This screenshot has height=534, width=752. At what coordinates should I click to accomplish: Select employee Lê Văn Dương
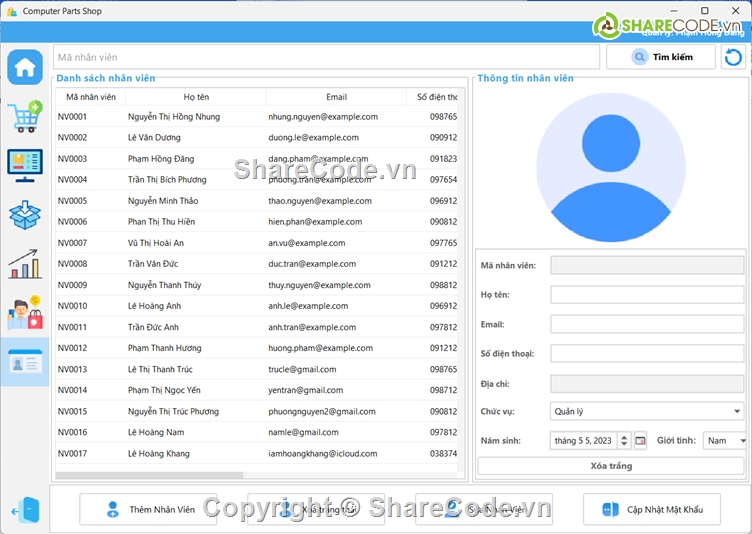(154, 138)
